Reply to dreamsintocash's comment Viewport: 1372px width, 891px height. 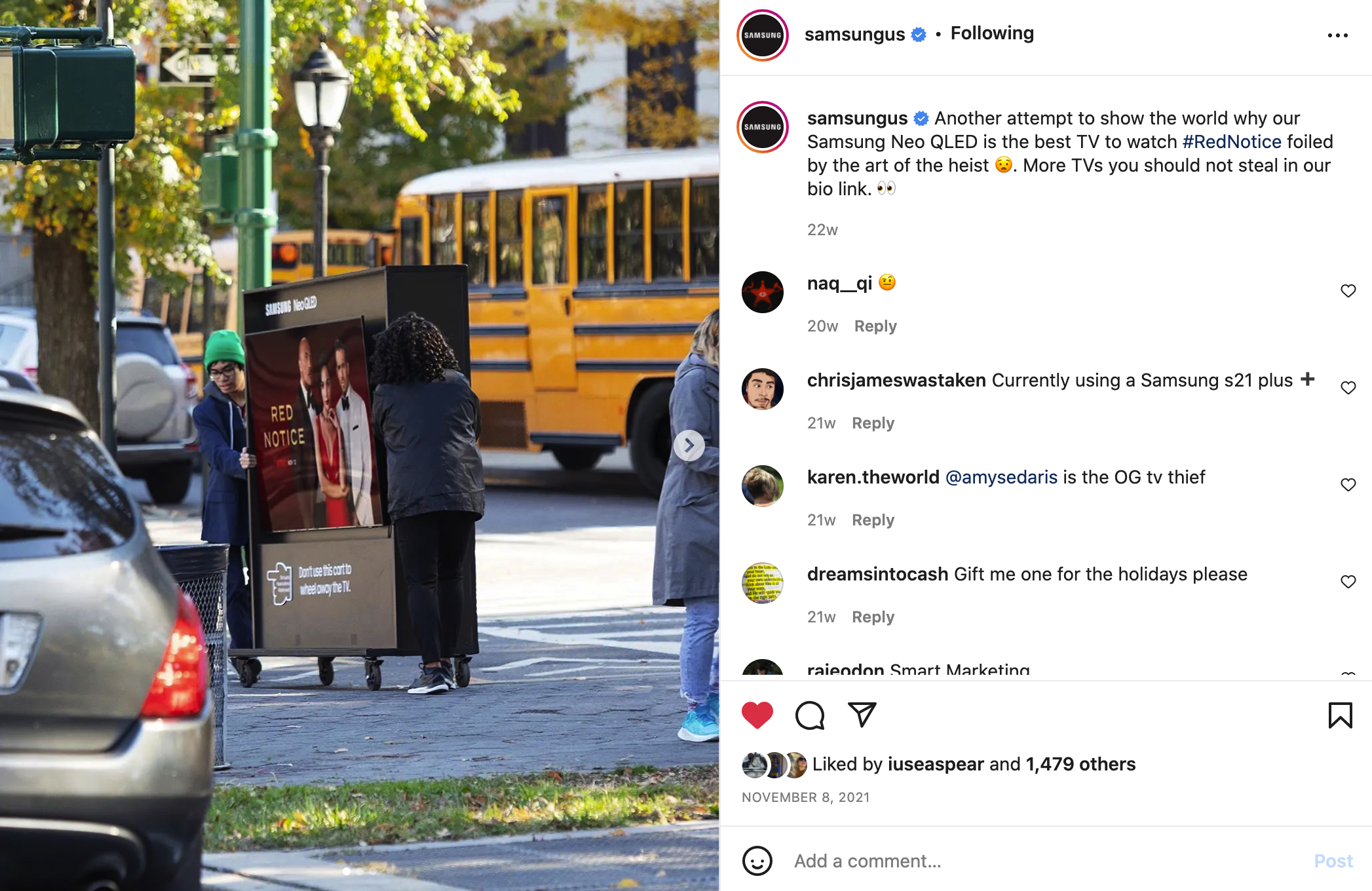[x=873, y=616]
